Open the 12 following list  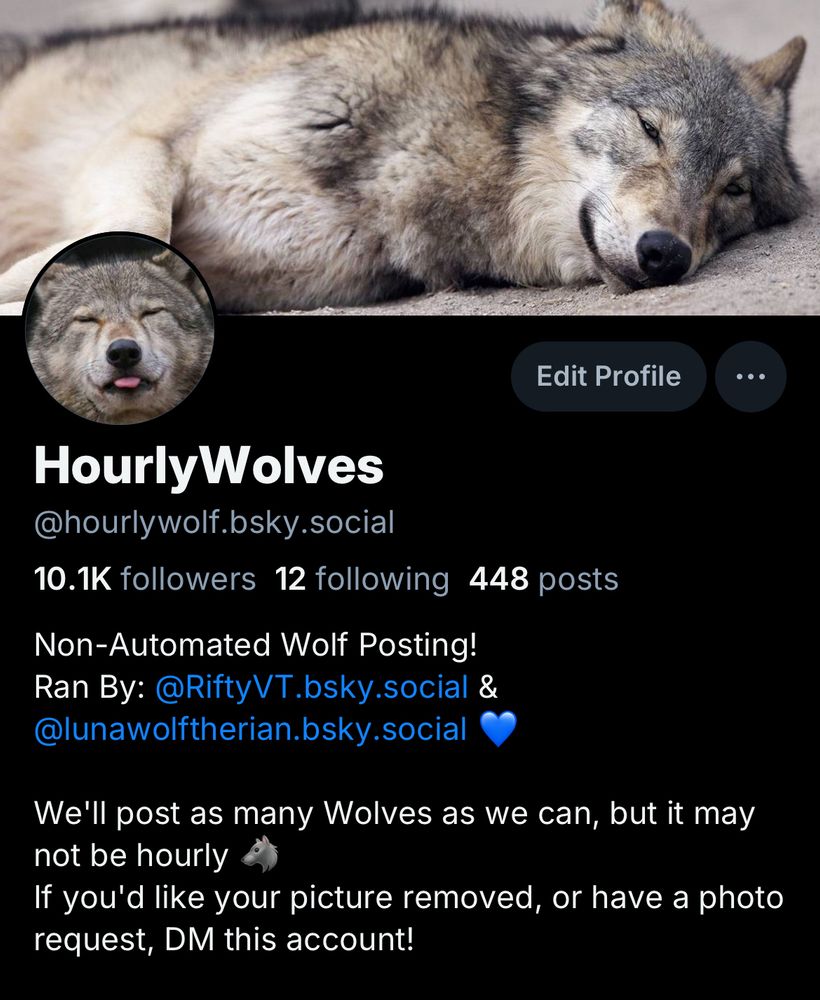point(362,579)
